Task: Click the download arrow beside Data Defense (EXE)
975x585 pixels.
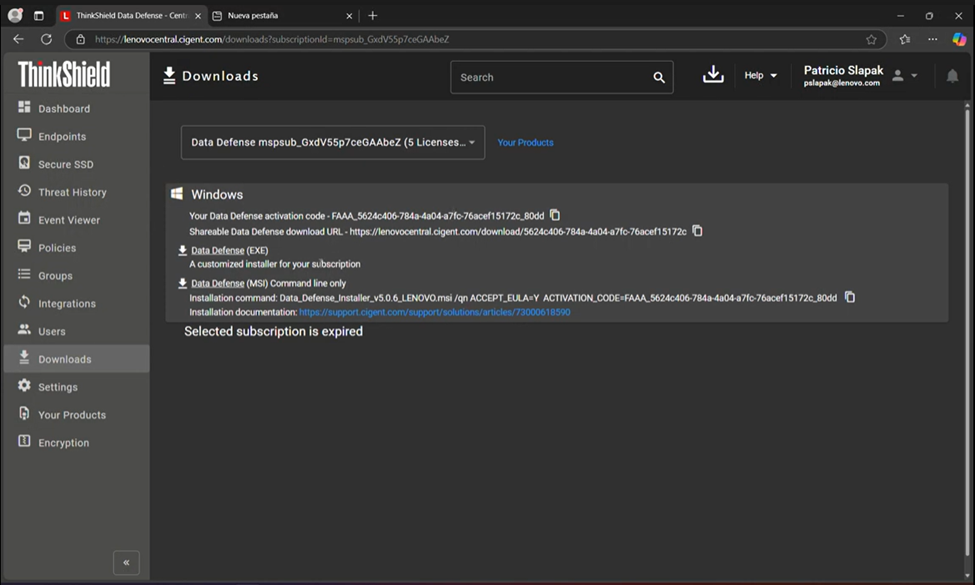Action: coord(183,250)
